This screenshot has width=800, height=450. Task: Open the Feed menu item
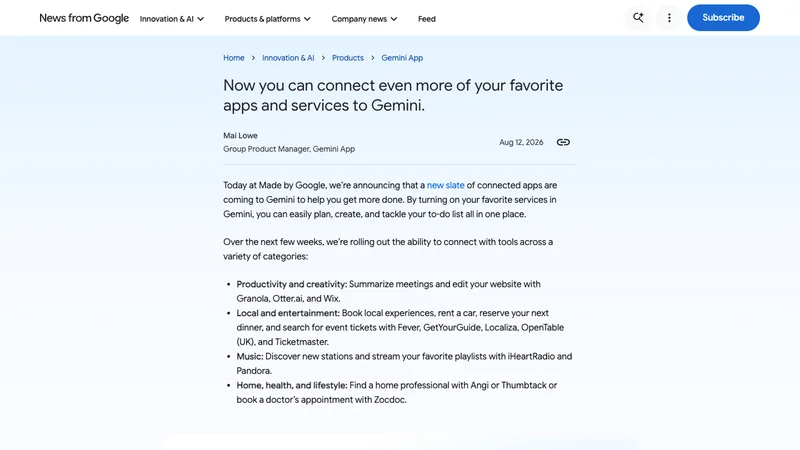[x=427, y=19]
